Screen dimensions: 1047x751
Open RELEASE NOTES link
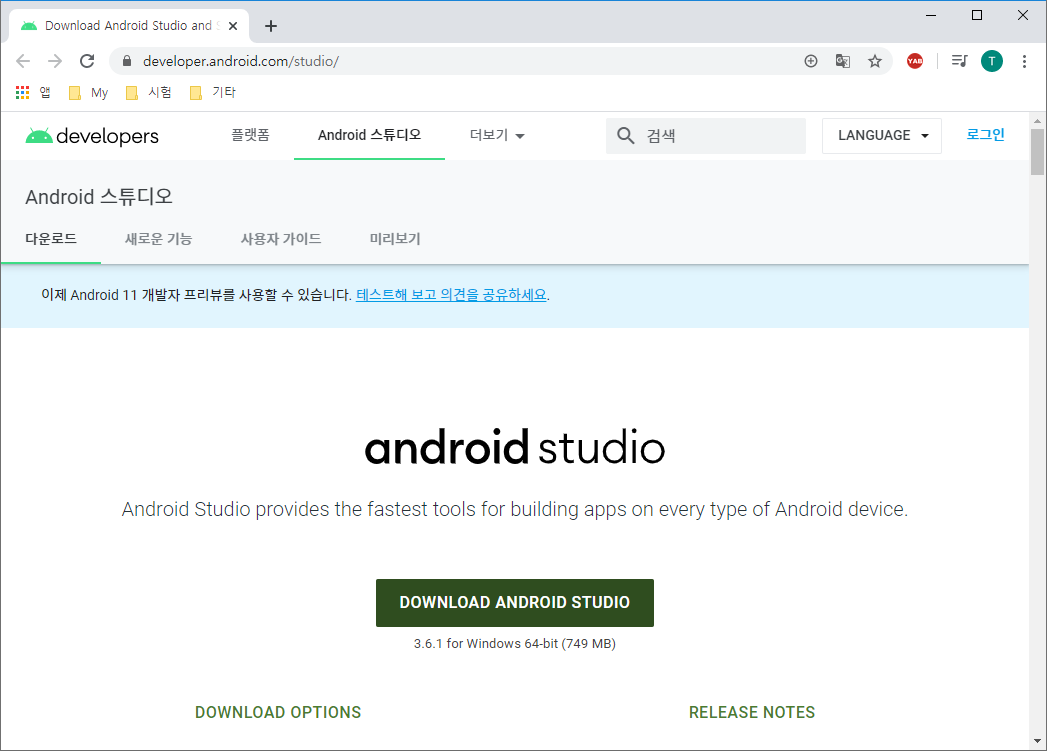click(x=752, y=712)
